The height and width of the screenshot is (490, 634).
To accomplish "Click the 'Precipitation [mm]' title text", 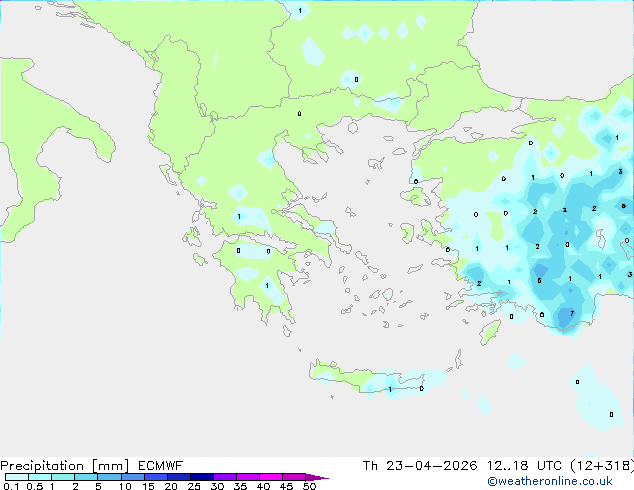I will coord(65,466).
